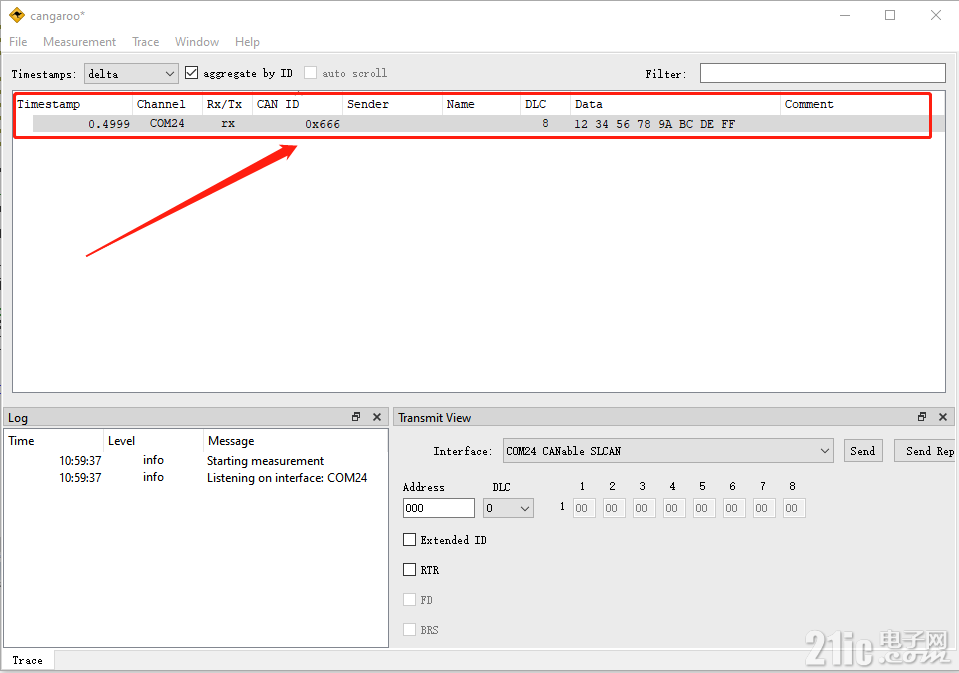This screenshot has height=673, width=959.
Task: Click data byte 6 field
Action: click(x=734, y=508)
